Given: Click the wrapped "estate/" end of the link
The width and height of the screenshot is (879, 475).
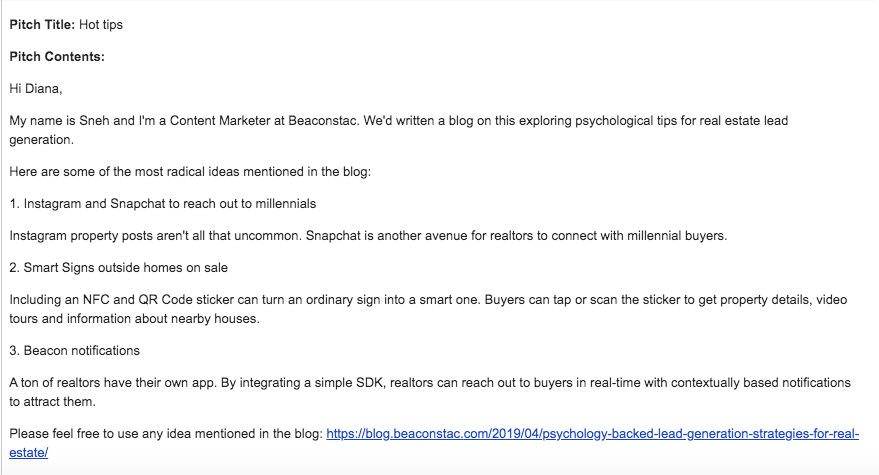Looking at the screenshot, I should pos(29,453).
